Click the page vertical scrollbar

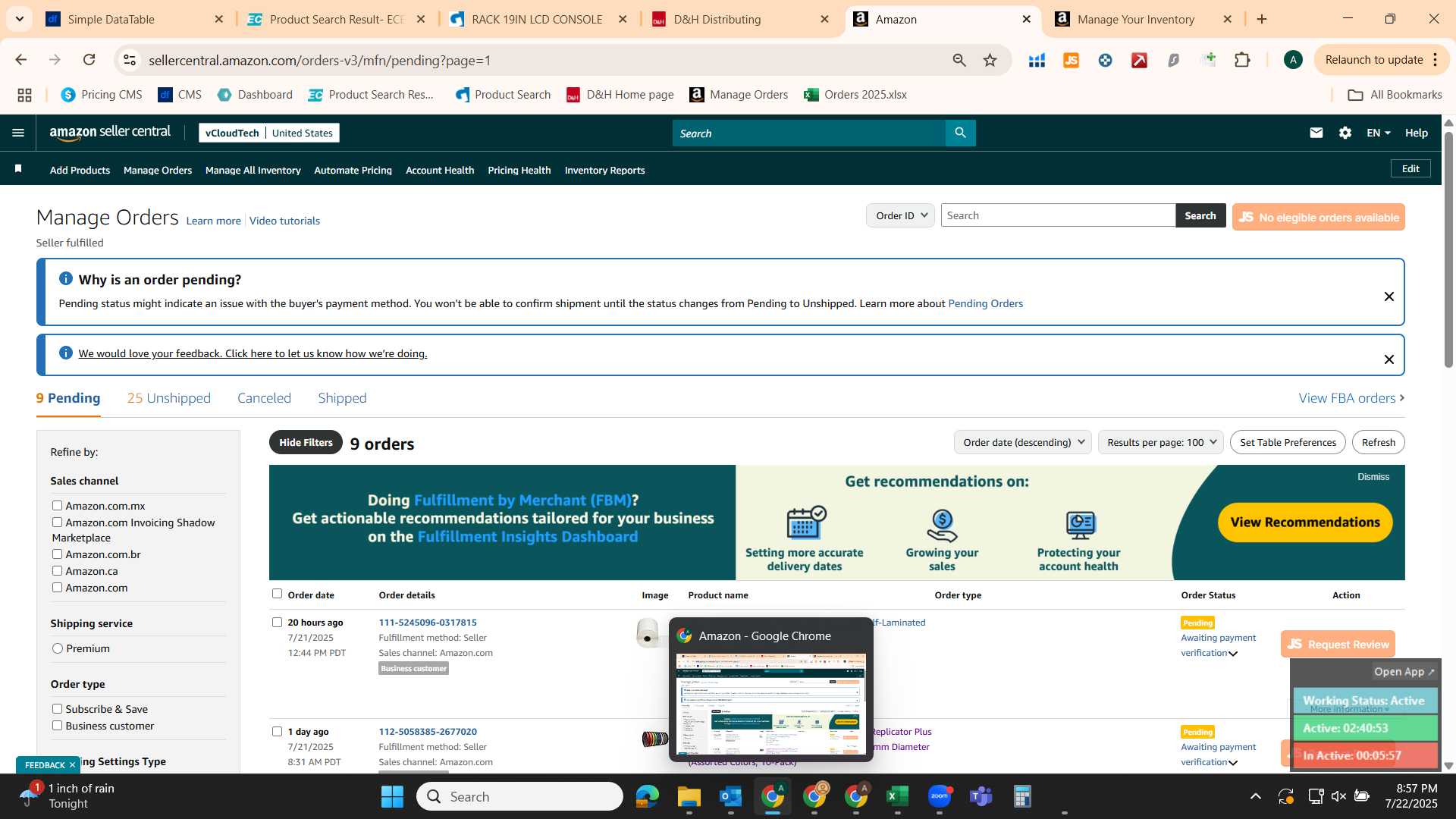coord(1448,250)
